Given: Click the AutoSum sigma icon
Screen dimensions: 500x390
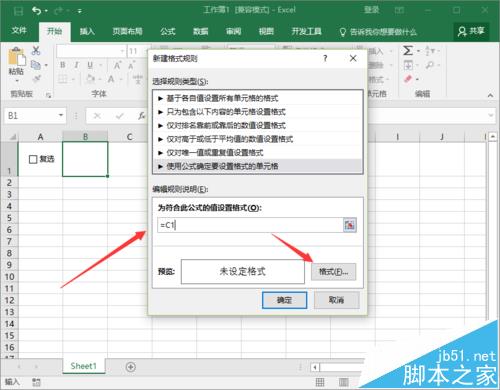Looking at the screenshot, I should coord(408,51).
